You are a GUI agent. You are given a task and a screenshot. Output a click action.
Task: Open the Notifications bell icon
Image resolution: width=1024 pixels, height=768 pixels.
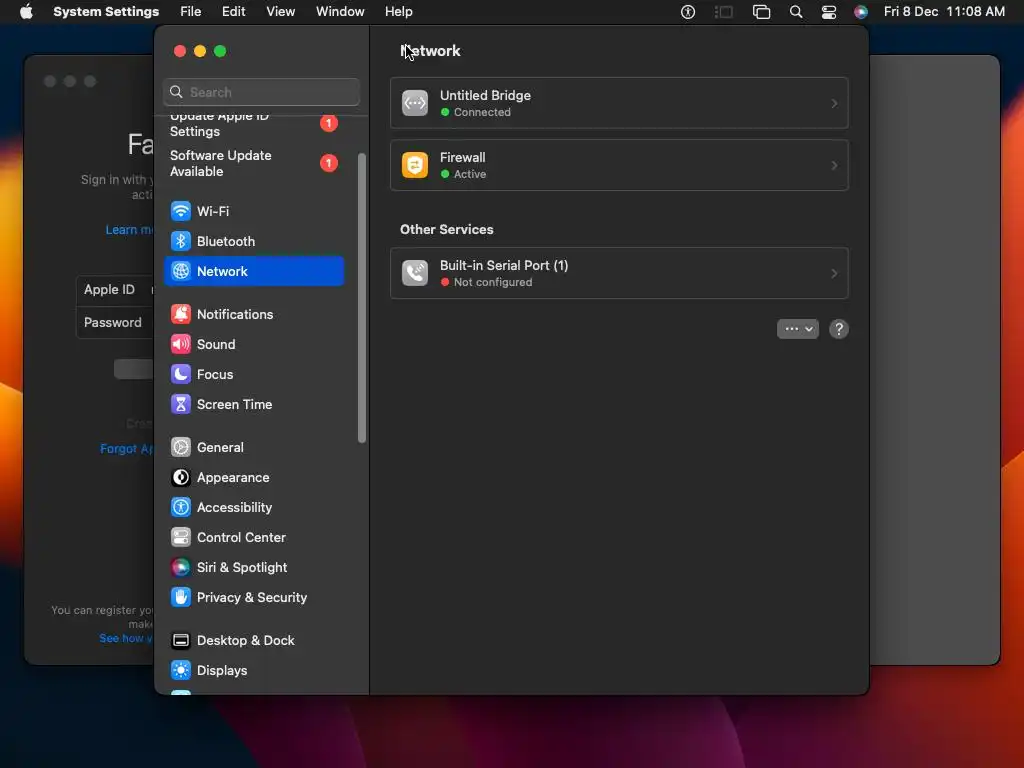(x=181, y=314)
